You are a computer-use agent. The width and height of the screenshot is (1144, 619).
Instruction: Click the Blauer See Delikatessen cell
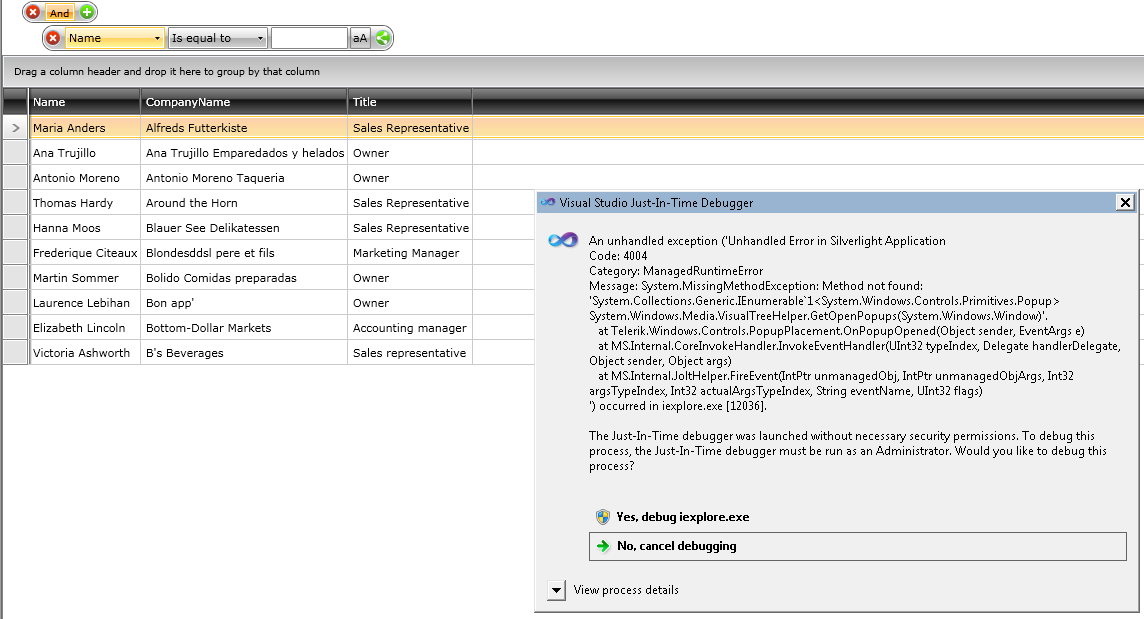[x=244, y=228]
